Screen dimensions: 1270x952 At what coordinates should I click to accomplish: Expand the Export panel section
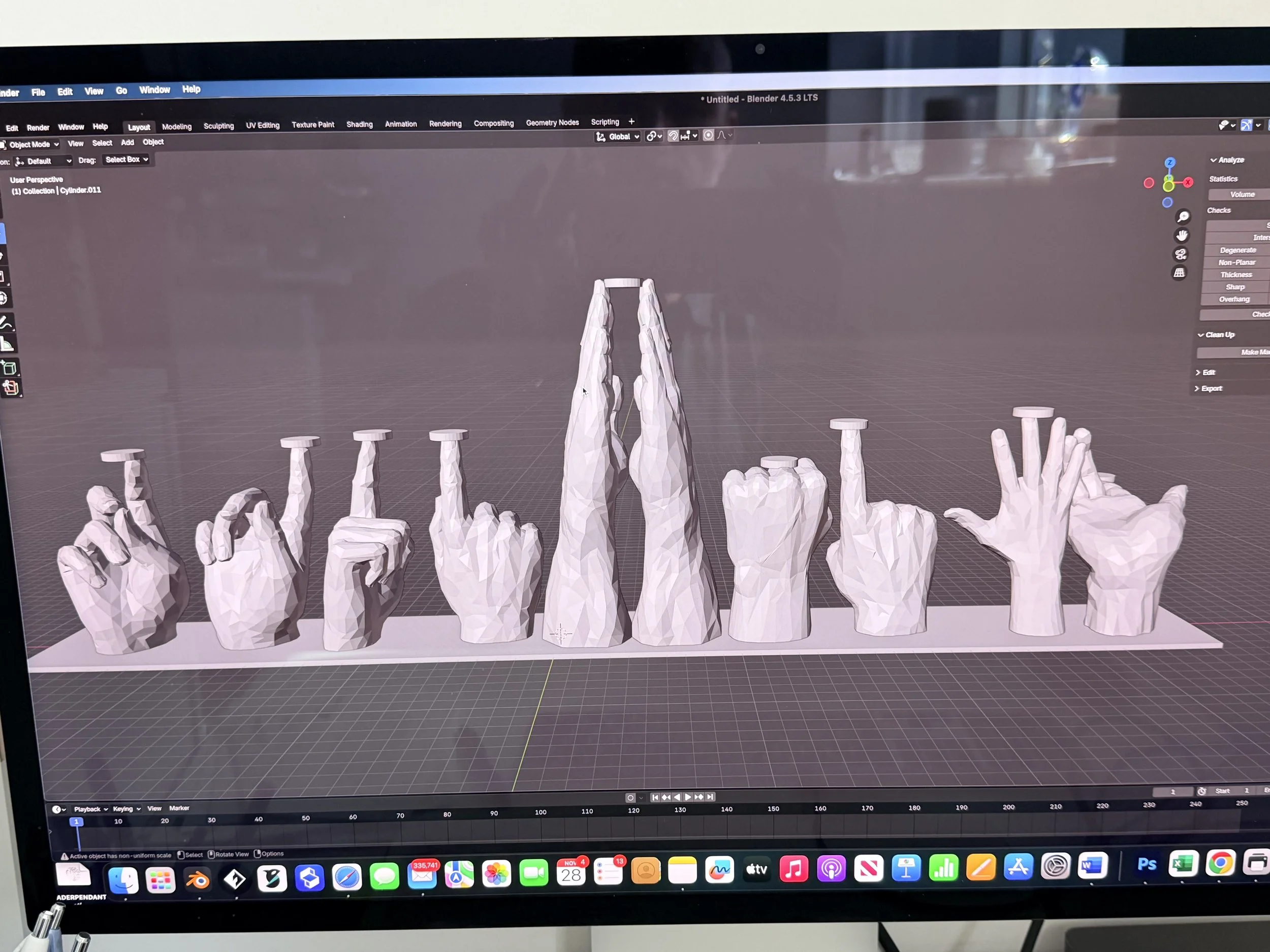[x=1209, y=388]
